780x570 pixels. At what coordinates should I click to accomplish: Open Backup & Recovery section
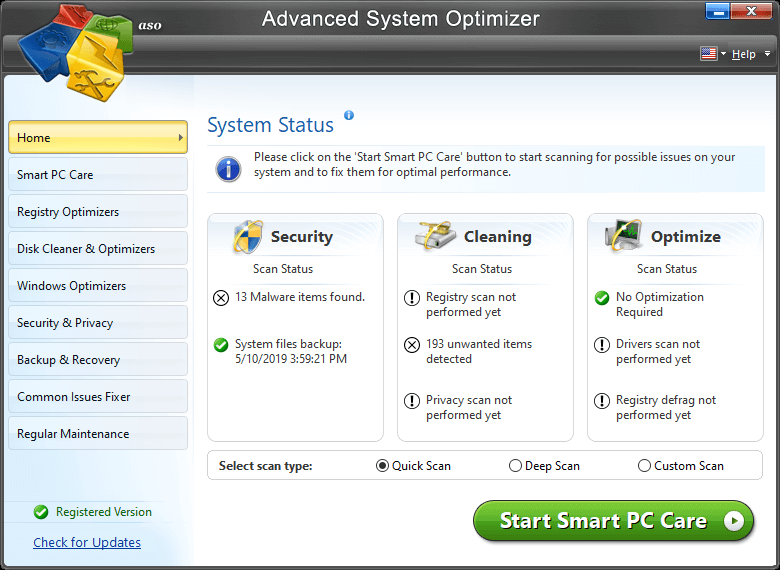point(98,359)
